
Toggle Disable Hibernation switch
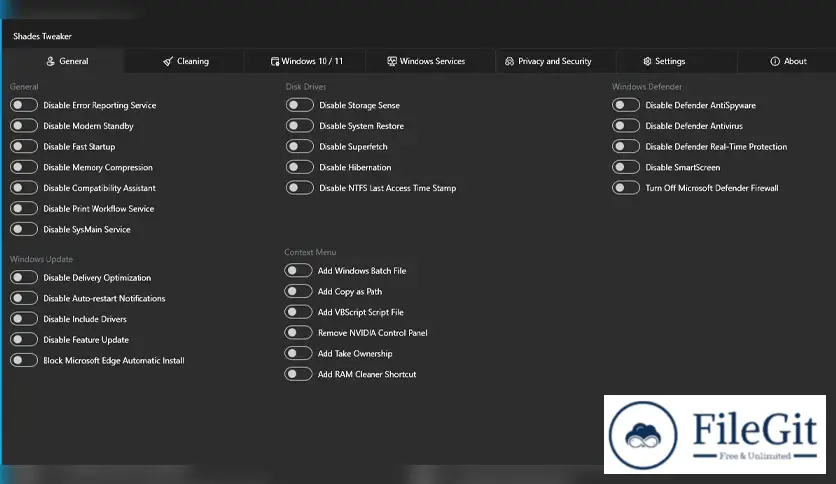click(300, 167)
